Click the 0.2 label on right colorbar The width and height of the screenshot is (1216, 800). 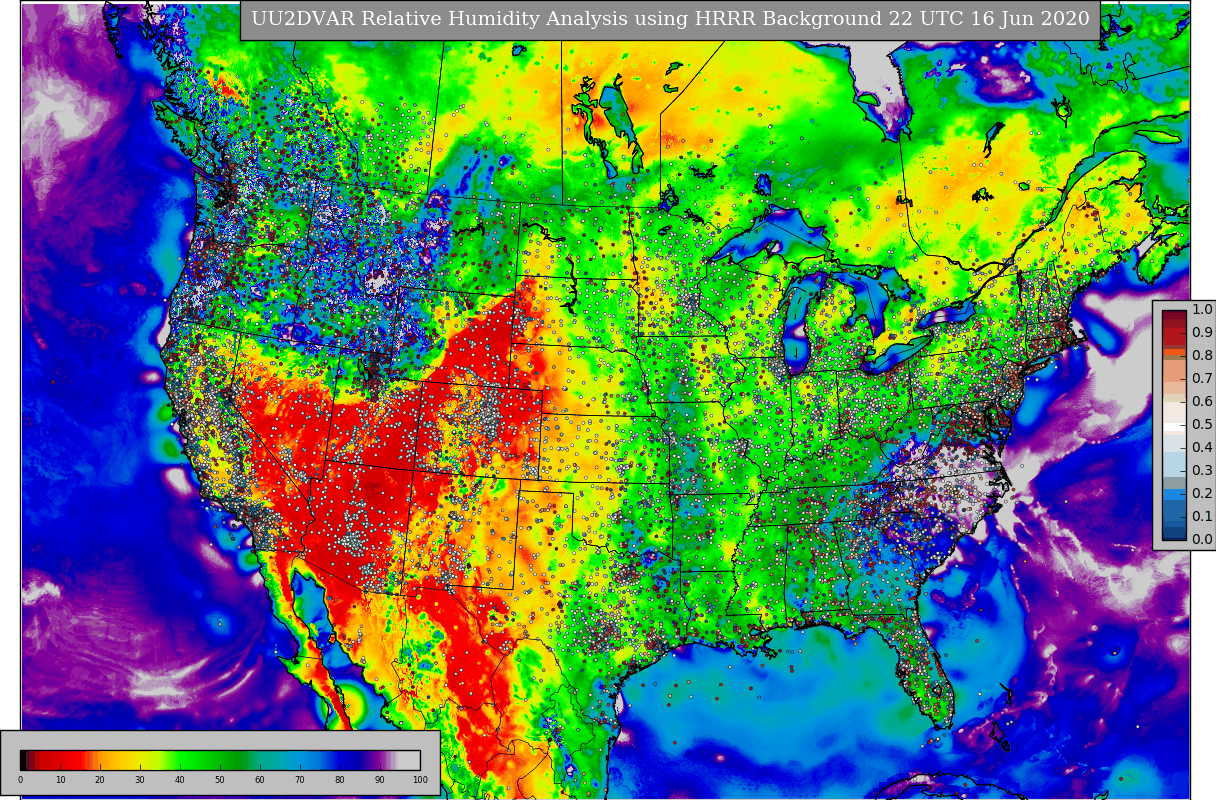click(x=1202, y=494)
